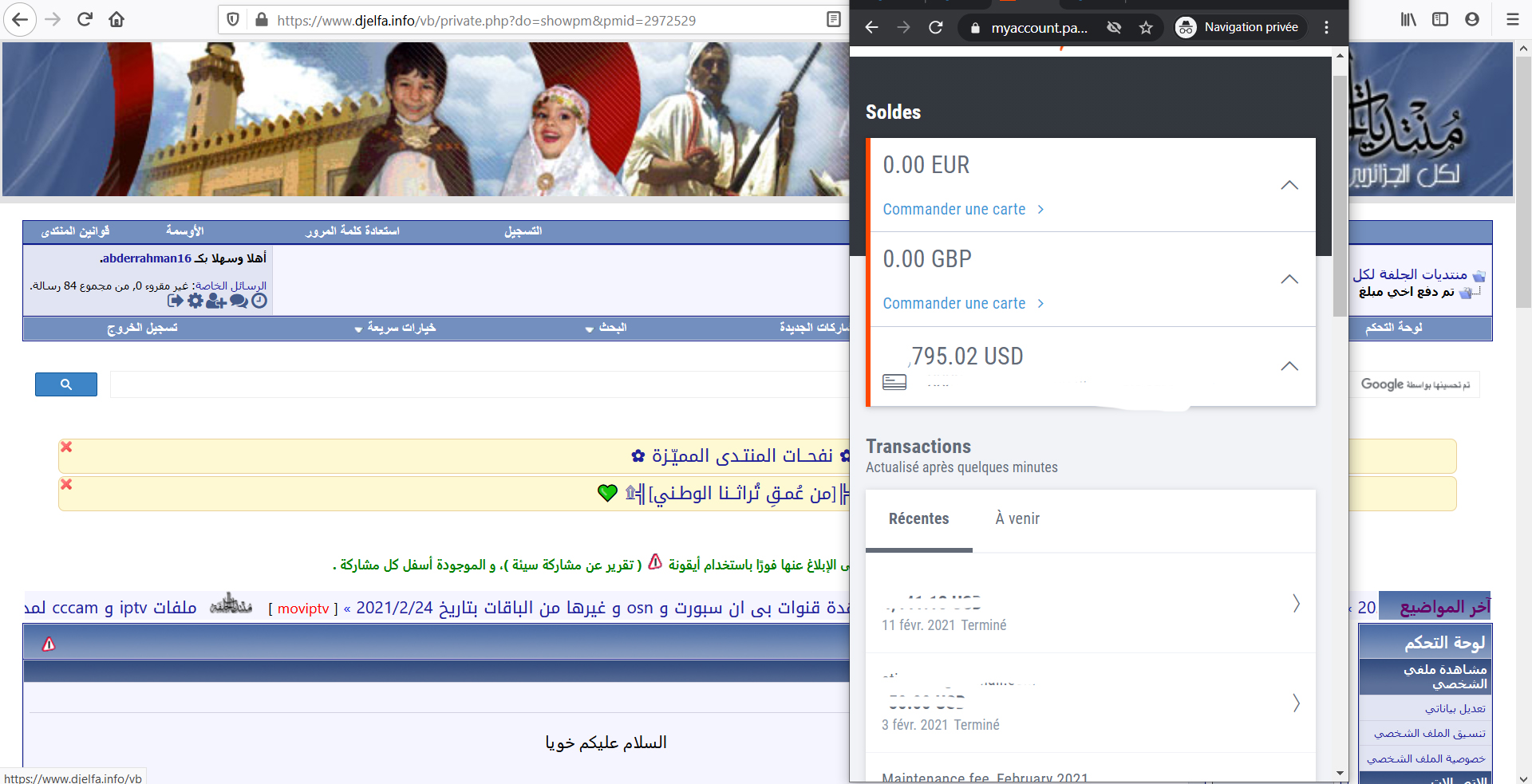Switch to the À venir transactions tab
This screenshot has width=1532, height=784.
tap(1017, 519)
